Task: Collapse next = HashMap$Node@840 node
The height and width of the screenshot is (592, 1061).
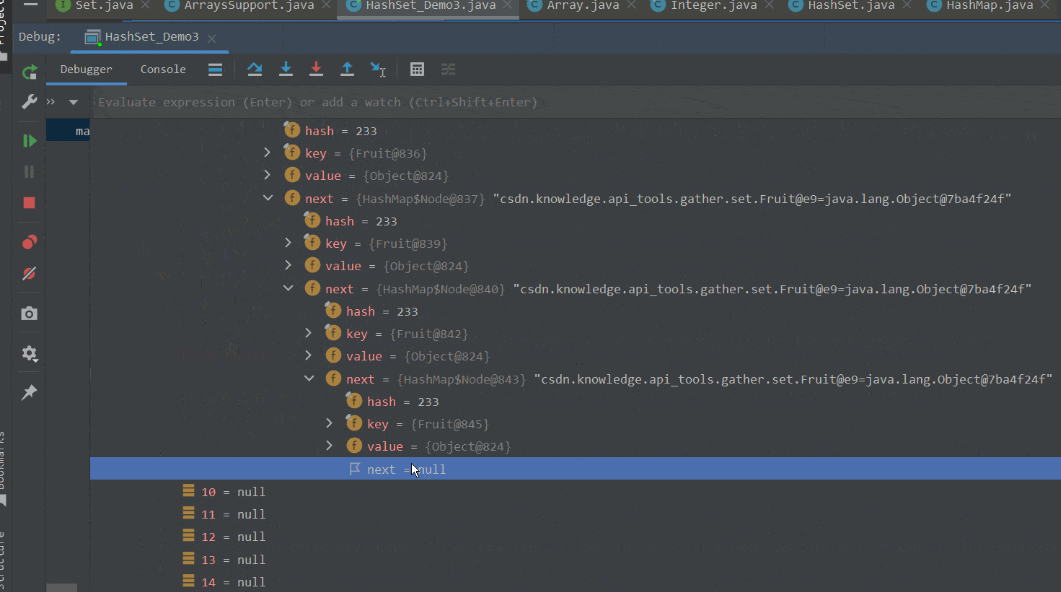Action: tap(288, 288)
